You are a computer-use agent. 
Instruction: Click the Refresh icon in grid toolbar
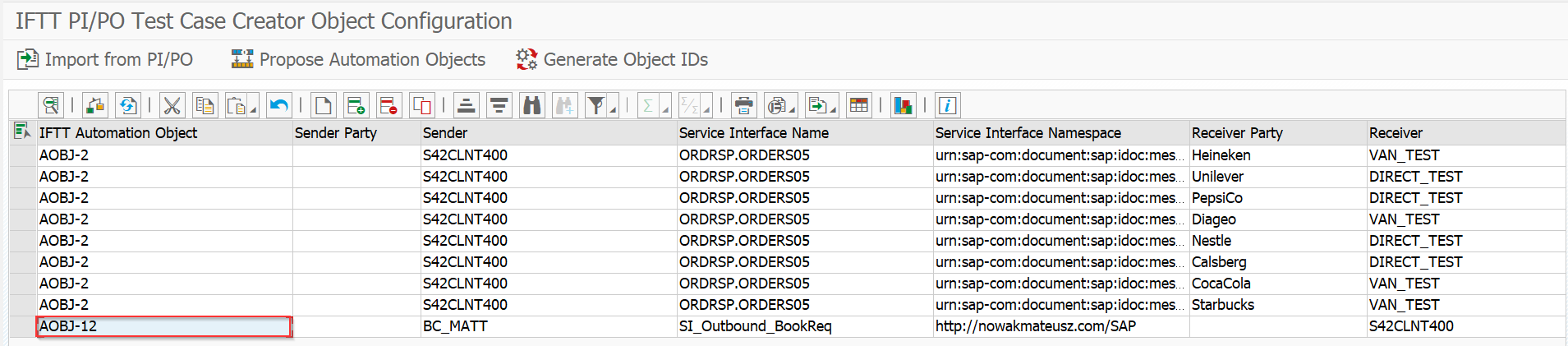click(127, 105)
